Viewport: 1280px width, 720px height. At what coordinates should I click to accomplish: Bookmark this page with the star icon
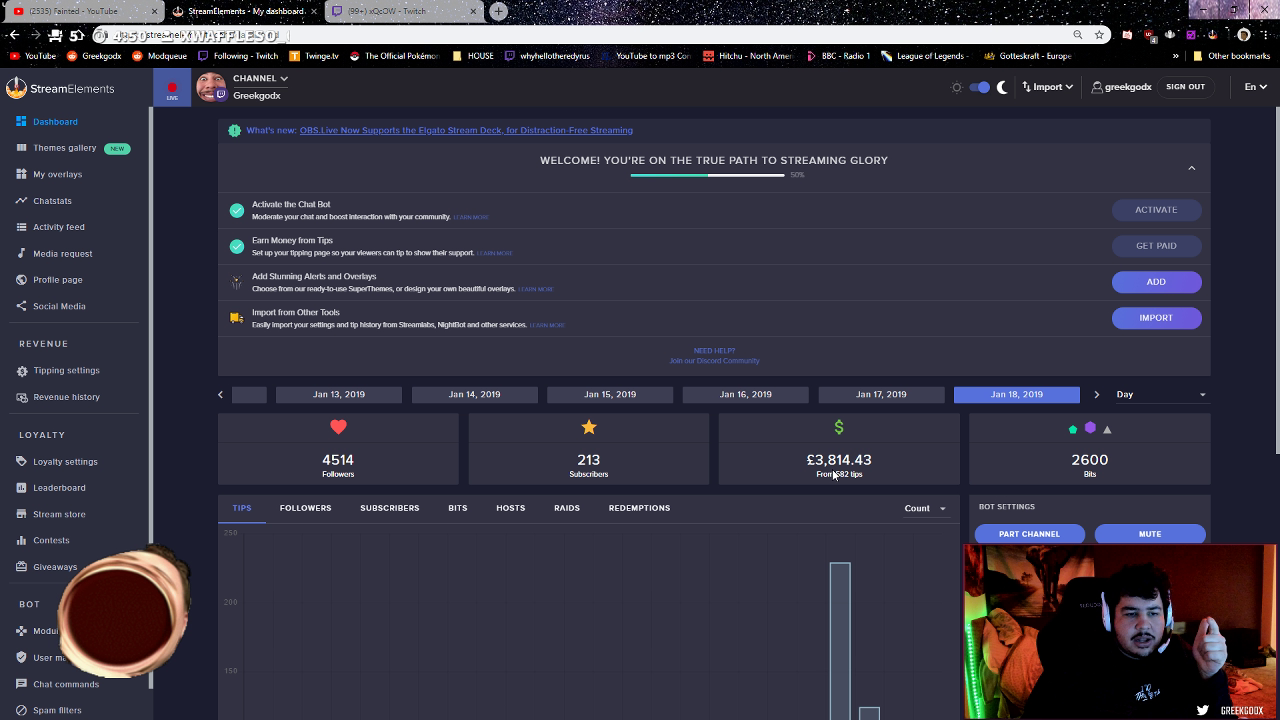[1099, 34]
